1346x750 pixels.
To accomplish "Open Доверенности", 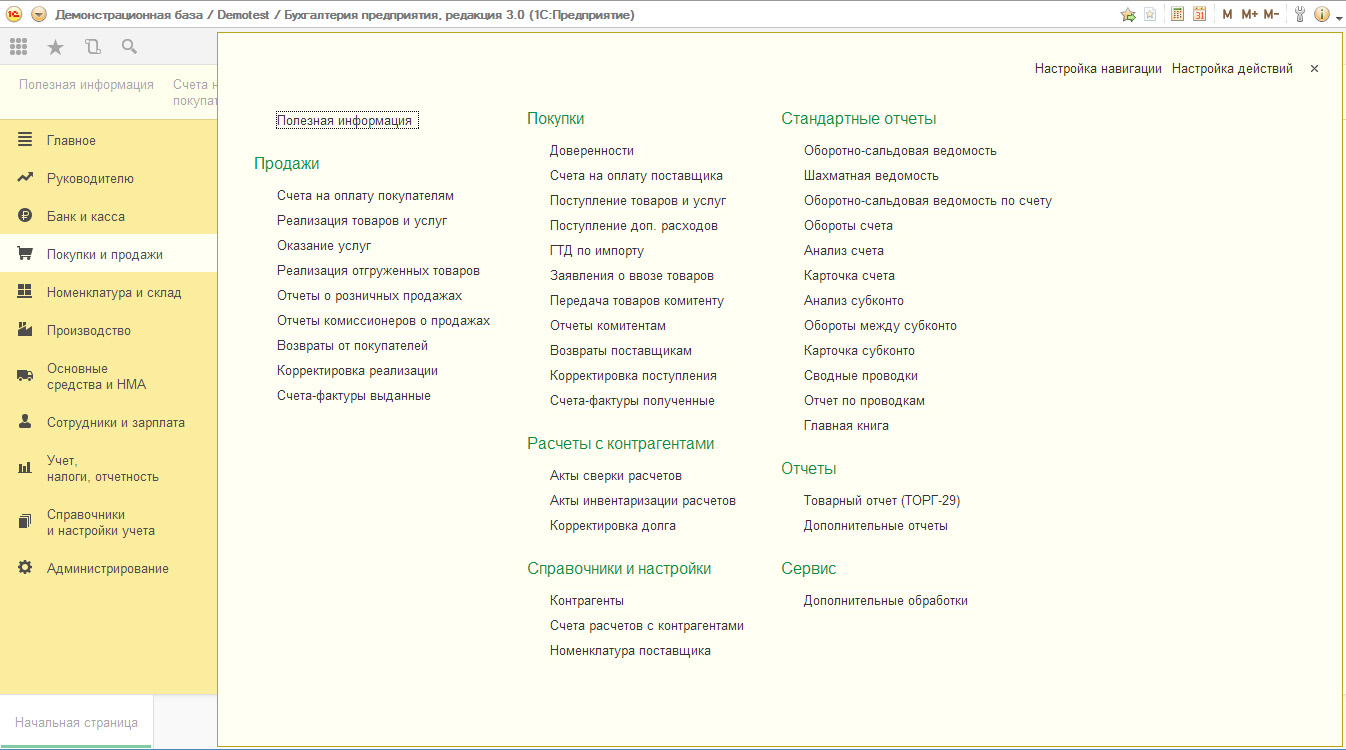I will (592, 151).
